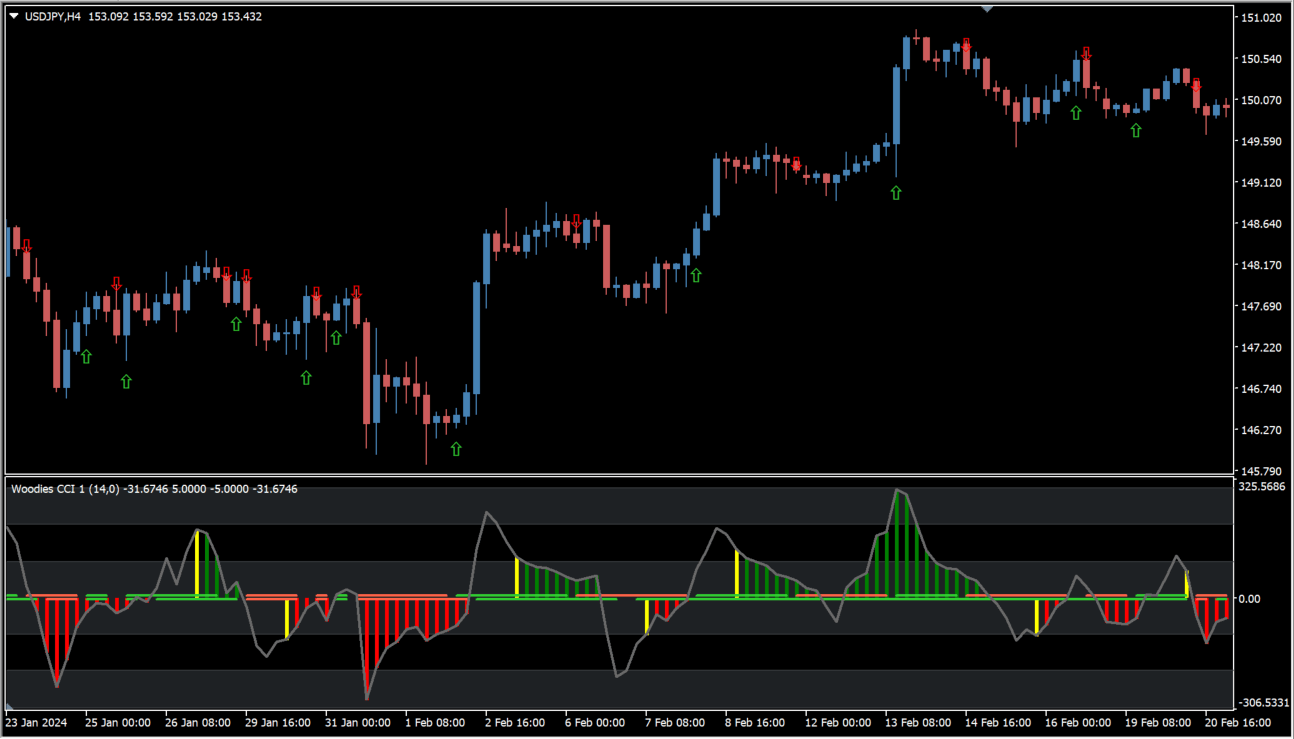The image size is (1294, 739).
Task: Click the 325.5686 indicator scale value
Action: [1261, 487]
